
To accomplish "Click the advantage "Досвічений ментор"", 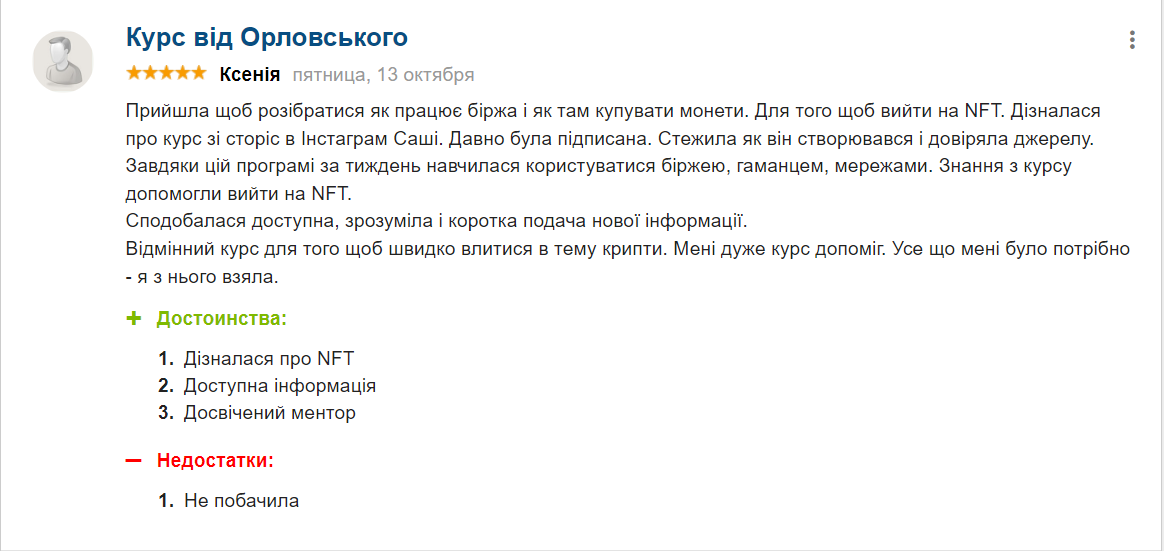I will (270, 412).
